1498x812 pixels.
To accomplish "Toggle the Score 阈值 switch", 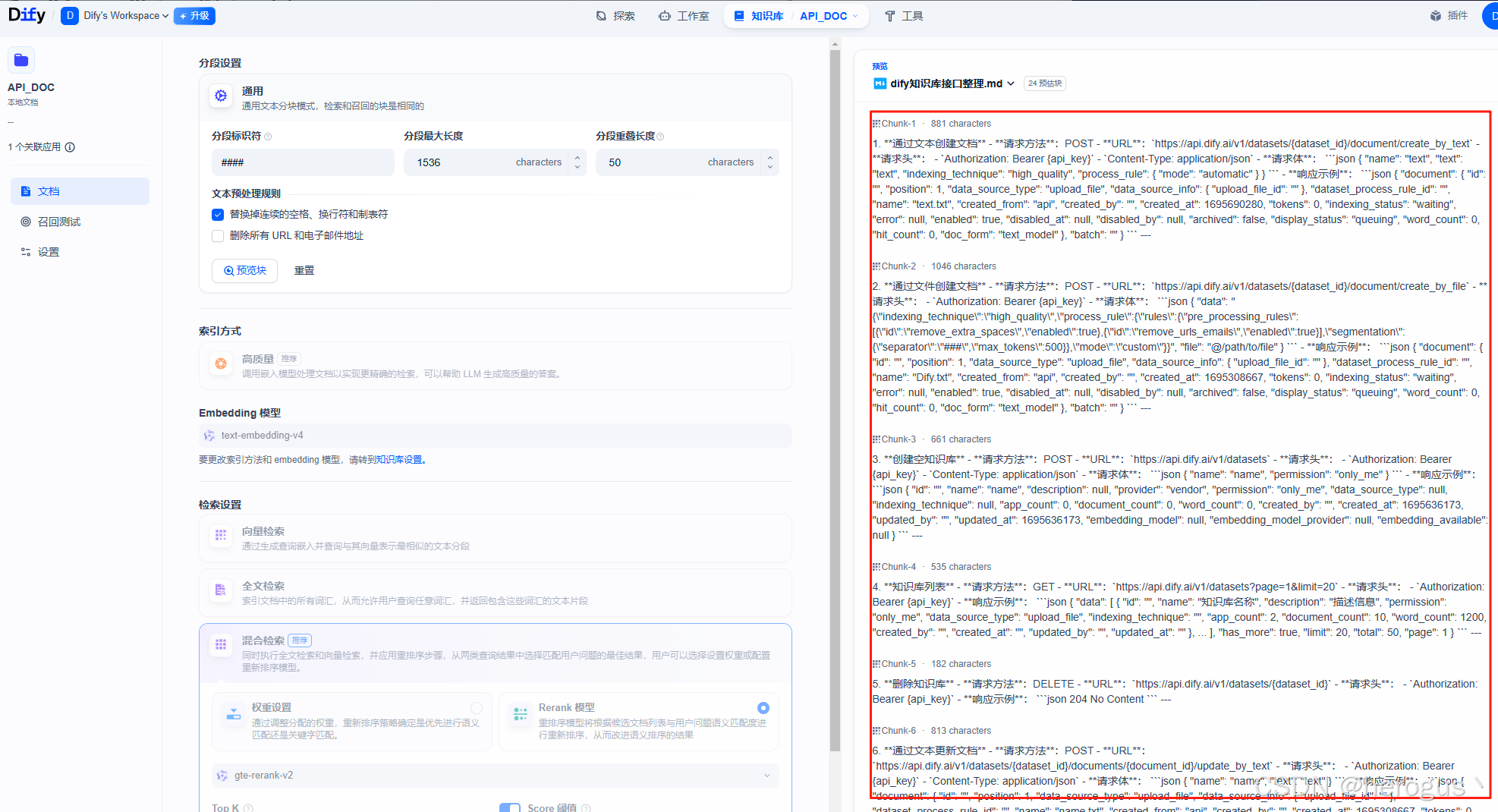I will 510,807.
